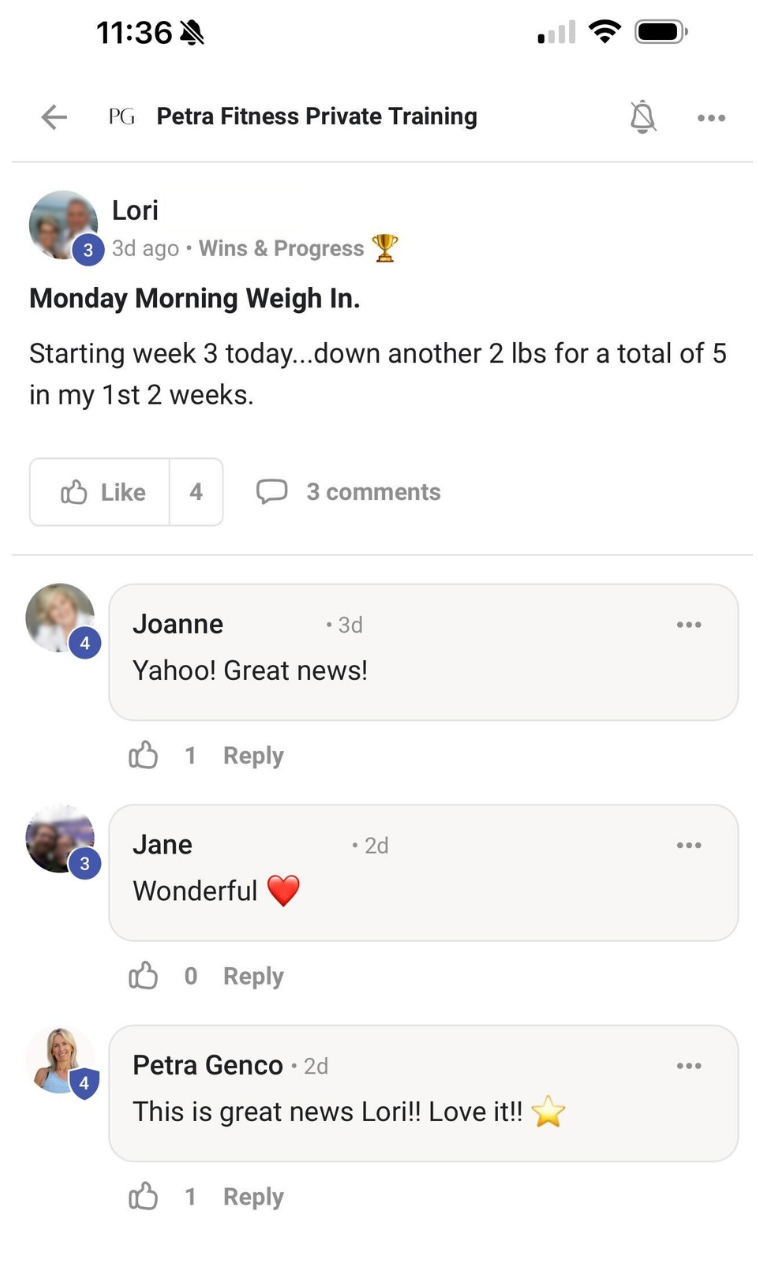Open the options menu on Joanne's comment
The image size is (758, 1262).
[689, 625]
